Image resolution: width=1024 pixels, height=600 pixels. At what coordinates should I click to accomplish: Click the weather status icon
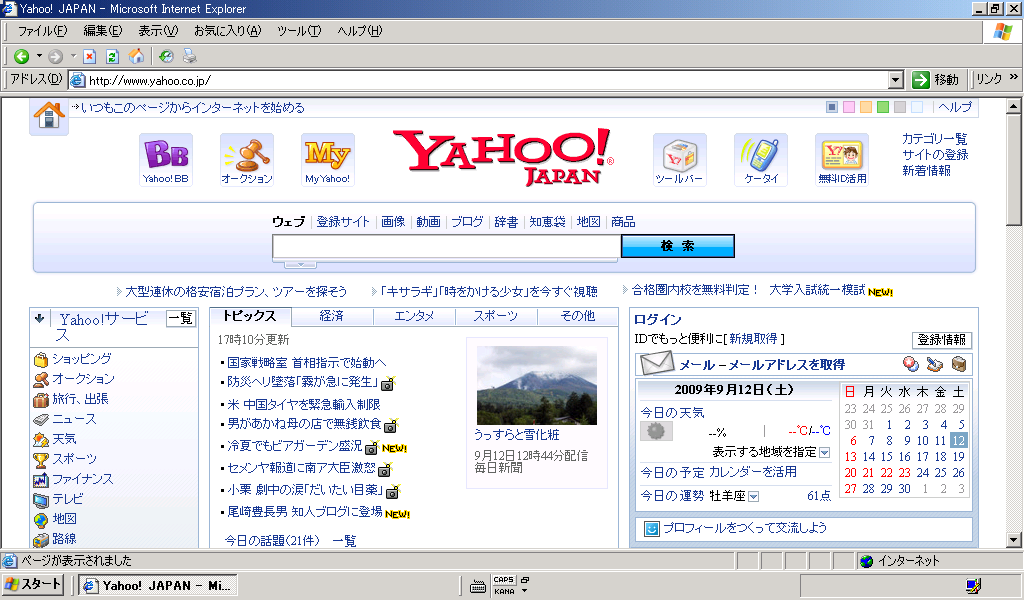[x=656, y=431]
